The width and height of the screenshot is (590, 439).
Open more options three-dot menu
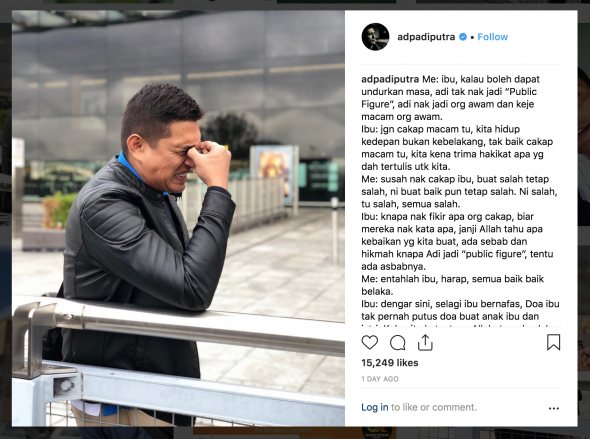pos(554,408)
